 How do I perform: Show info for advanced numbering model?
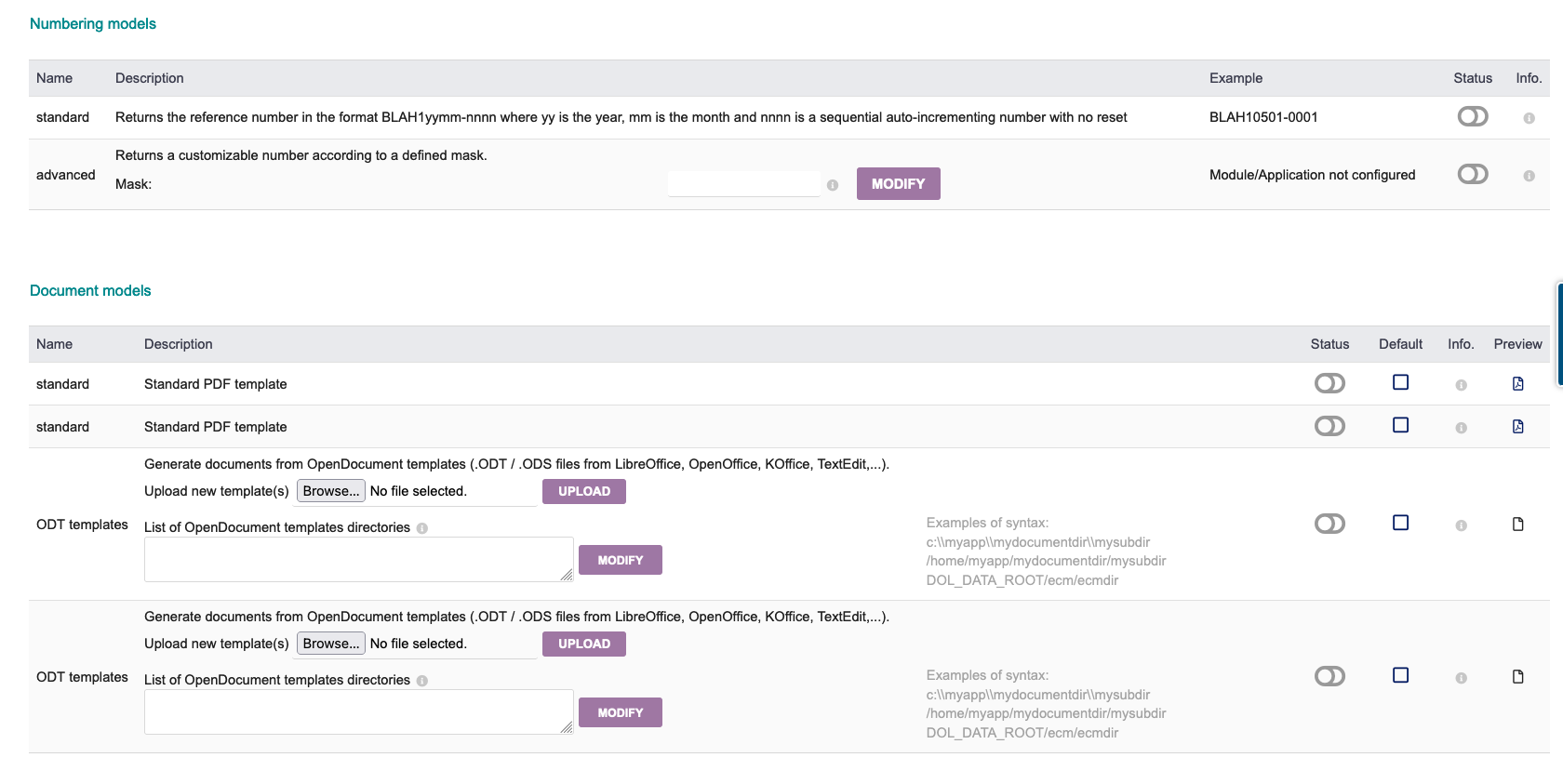(1529, 176)
